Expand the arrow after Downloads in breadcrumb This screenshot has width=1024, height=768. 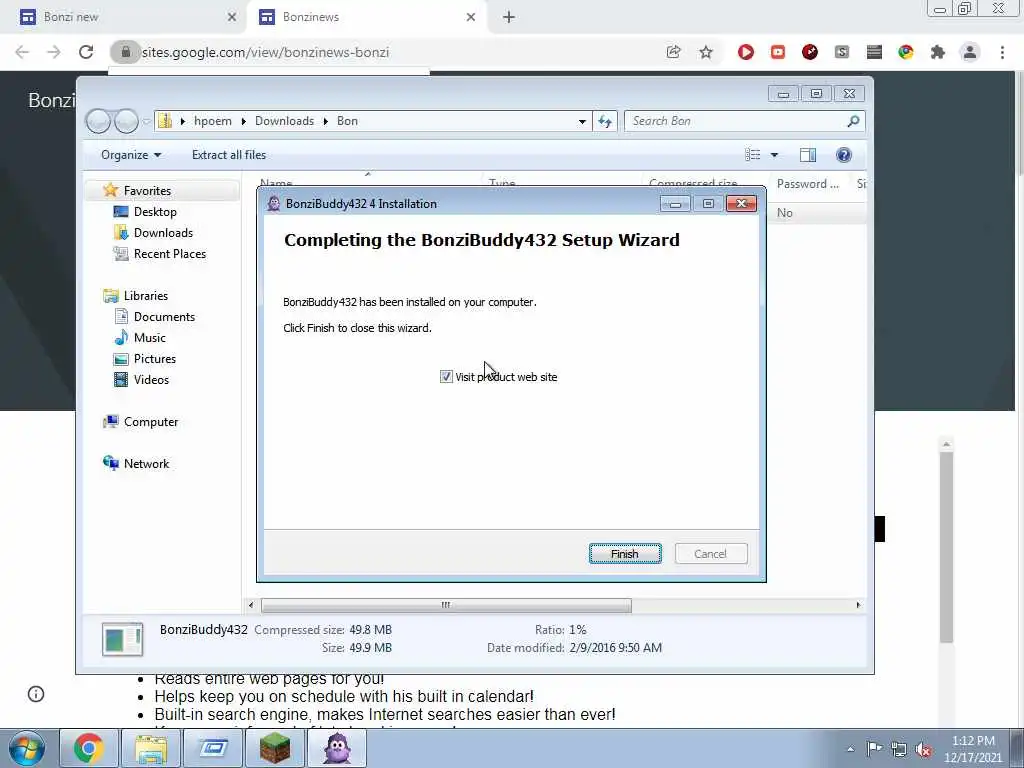pyautogui.click(x=325, y=121)
